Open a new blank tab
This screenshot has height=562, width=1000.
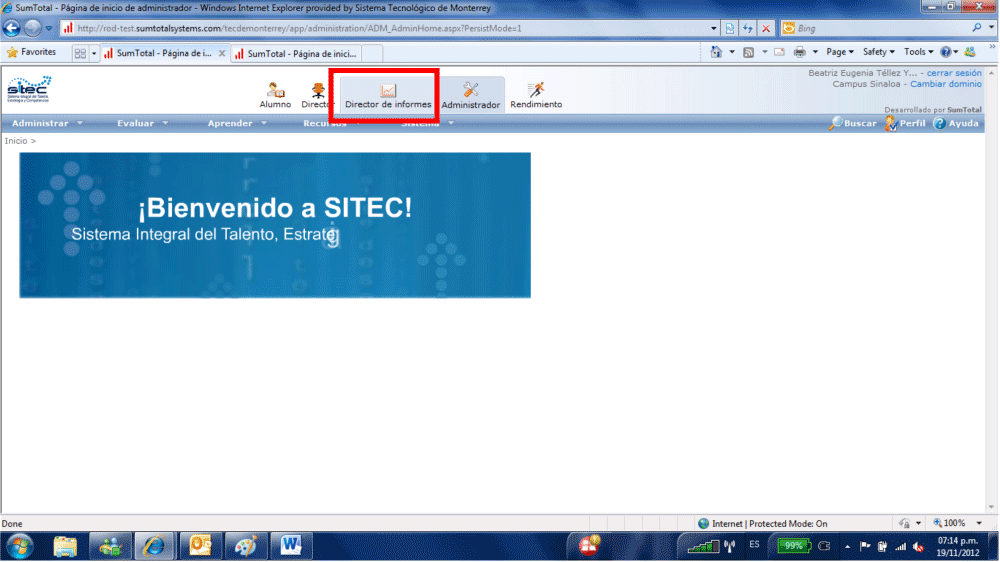[372, 54]
